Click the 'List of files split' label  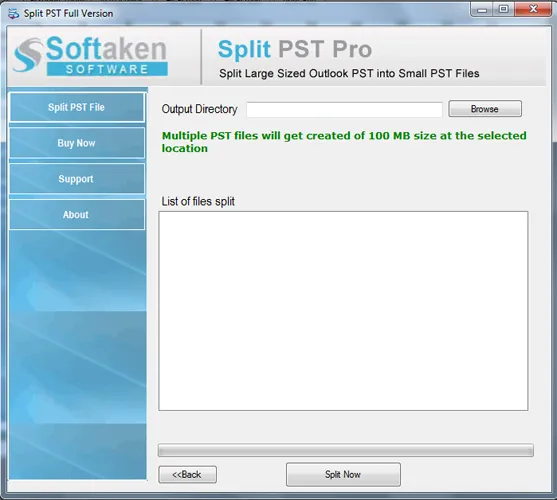198,201
